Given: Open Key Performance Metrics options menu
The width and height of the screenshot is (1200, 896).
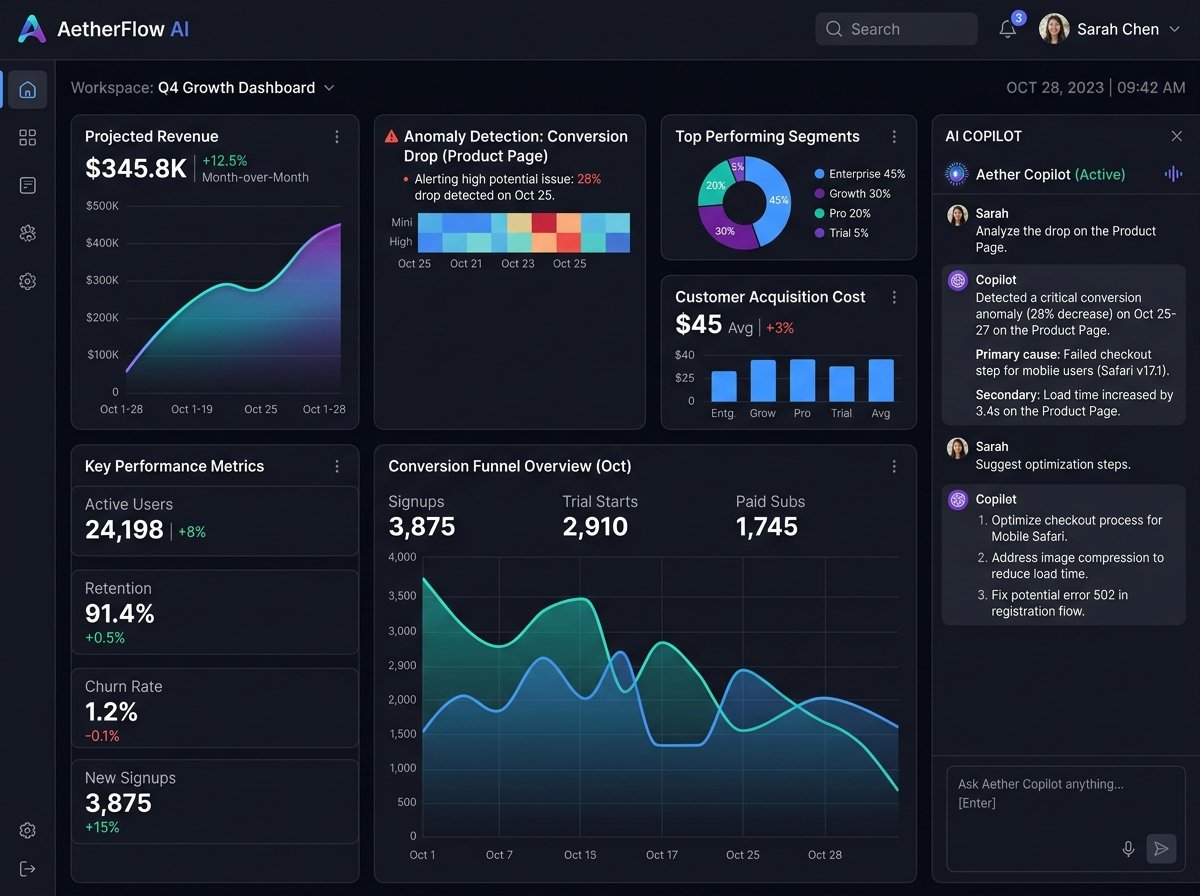Looking at the screenshot, I should (x=337, y=466).
